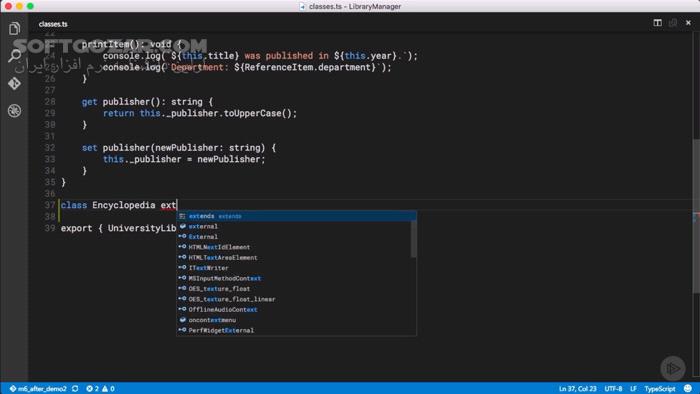The image size is (700, 394).
Task: Click 'Encyclopedia' class name on line 37
Action: (x=124, y=205)
